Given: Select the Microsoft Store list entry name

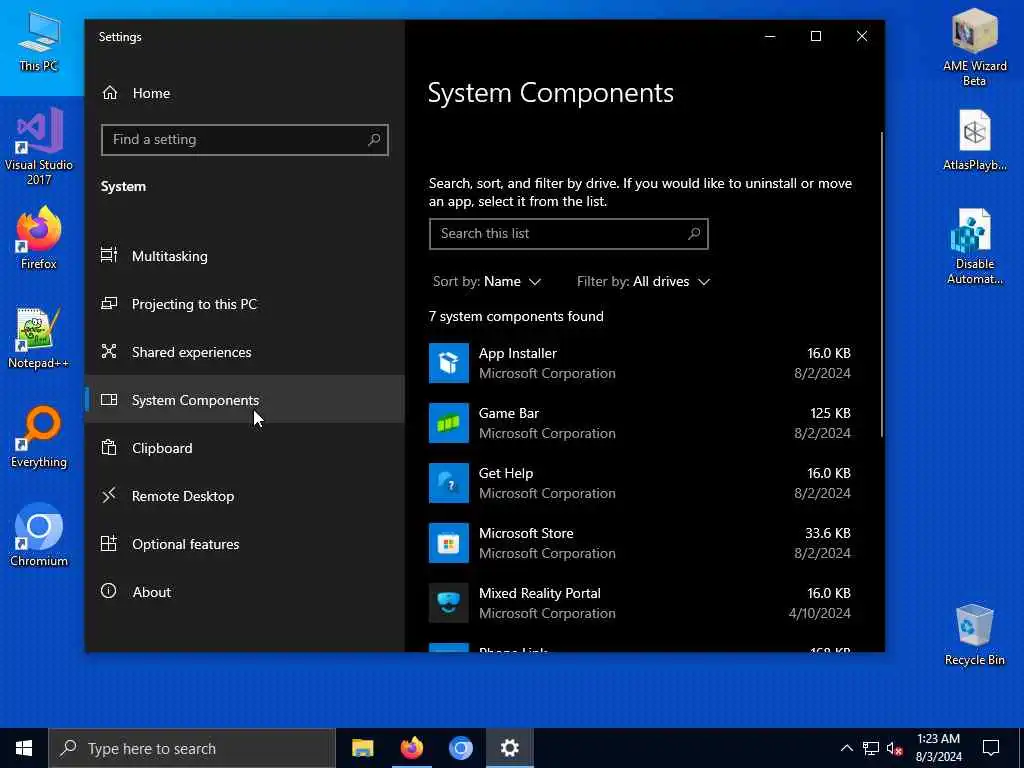Looking at the screenshot, I should [x=526, y=534].
